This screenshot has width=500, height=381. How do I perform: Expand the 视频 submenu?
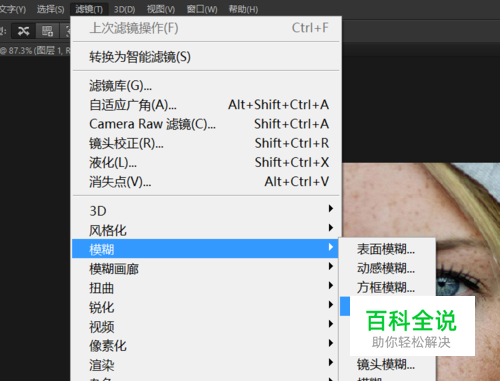pos(206,326)
